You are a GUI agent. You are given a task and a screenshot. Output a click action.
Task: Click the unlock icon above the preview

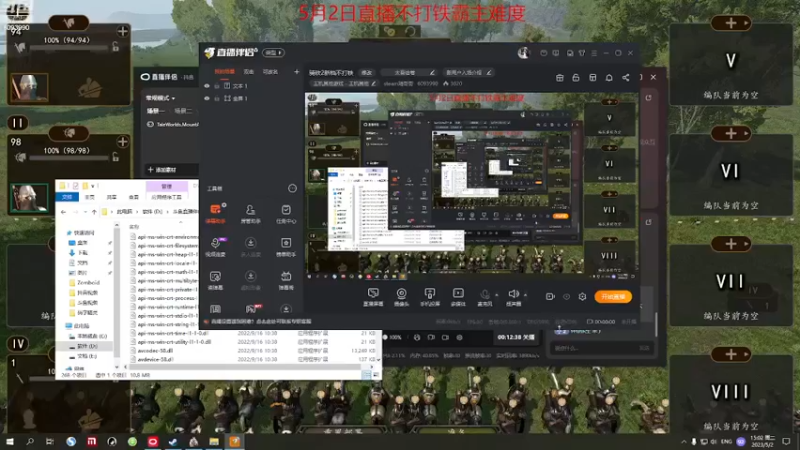[x=576, y=78]
